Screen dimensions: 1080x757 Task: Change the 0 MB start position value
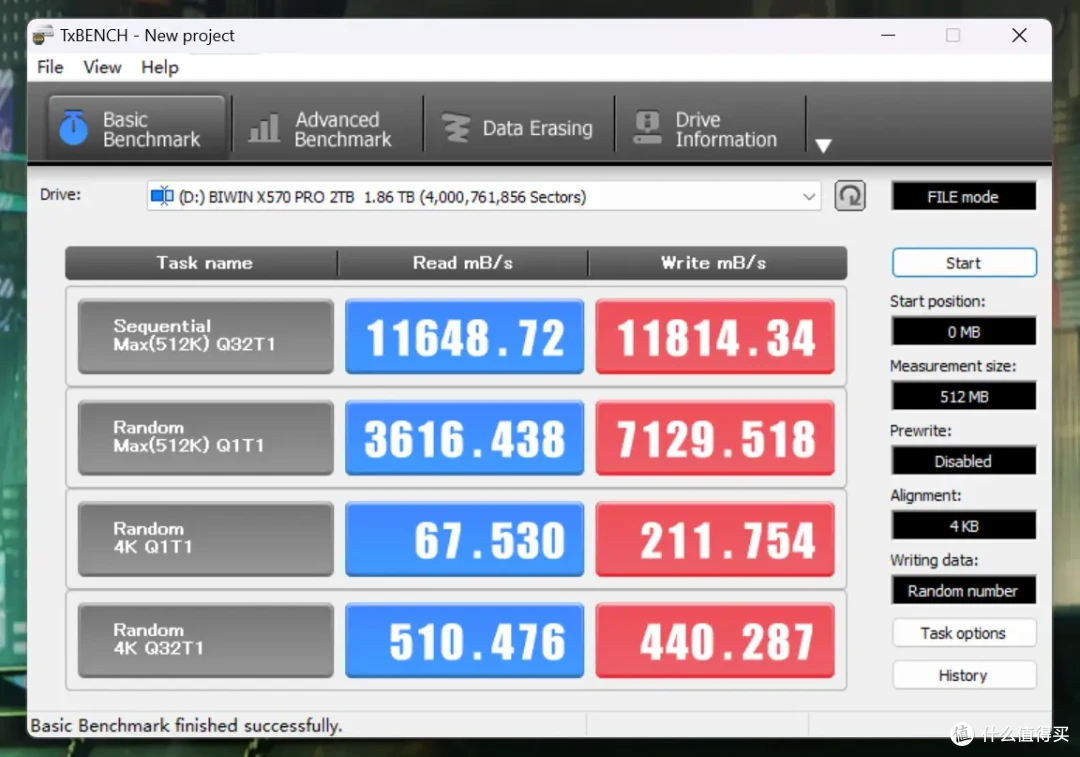tap(964, 332)
